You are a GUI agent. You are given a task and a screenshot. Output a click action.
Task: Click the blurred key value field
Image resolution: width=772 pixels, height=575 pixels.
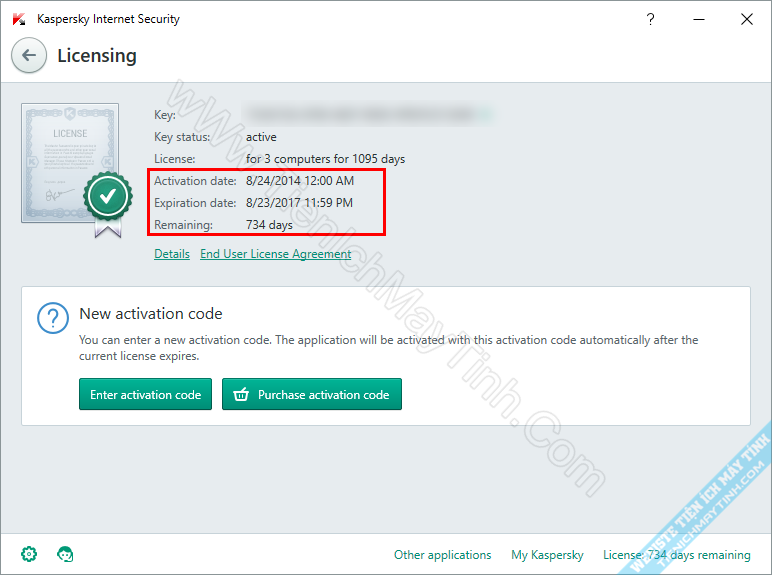pos(367,114)
